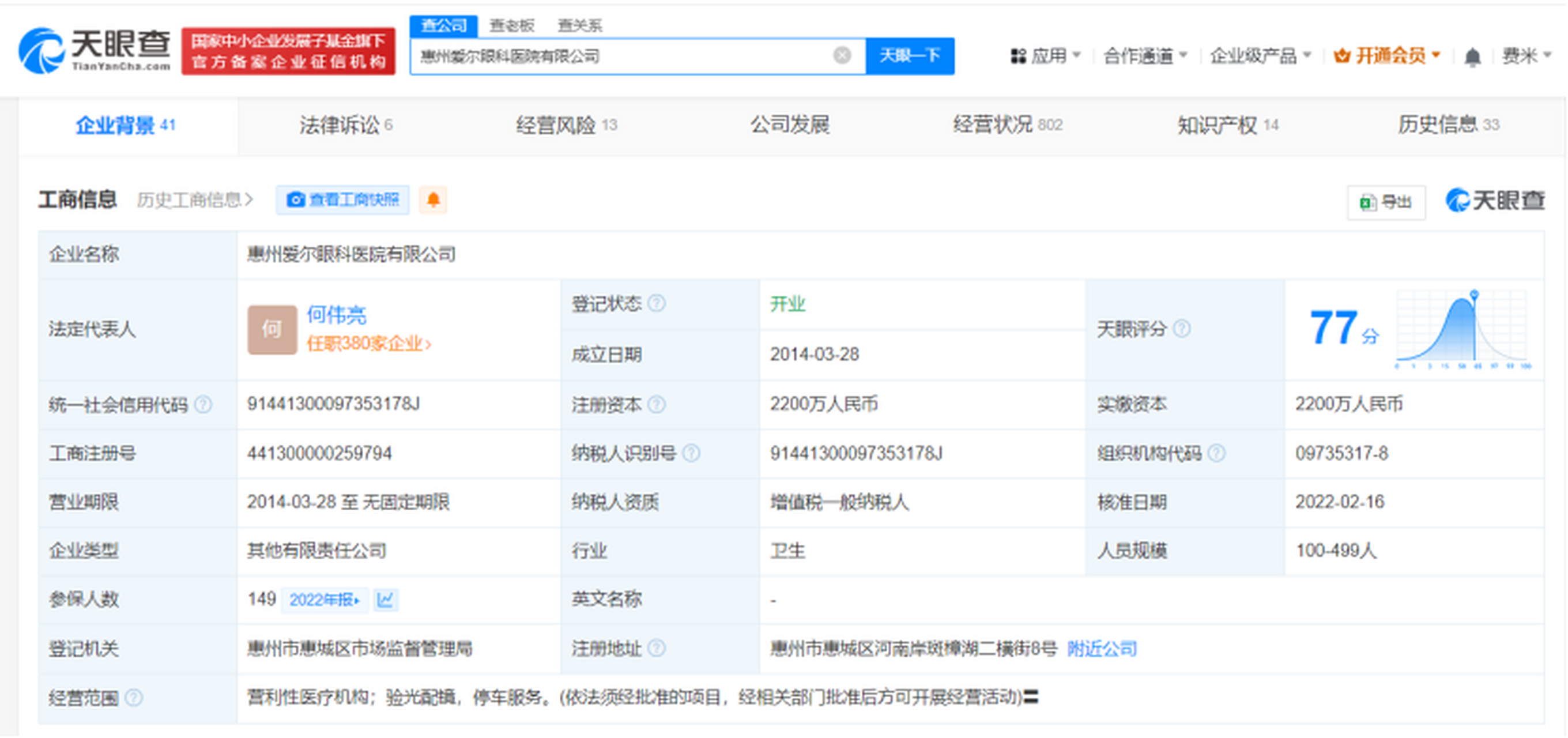Viewport: 1568px width, 738px height.
Task: Clear the search box with the X icon
Action: 842,56
